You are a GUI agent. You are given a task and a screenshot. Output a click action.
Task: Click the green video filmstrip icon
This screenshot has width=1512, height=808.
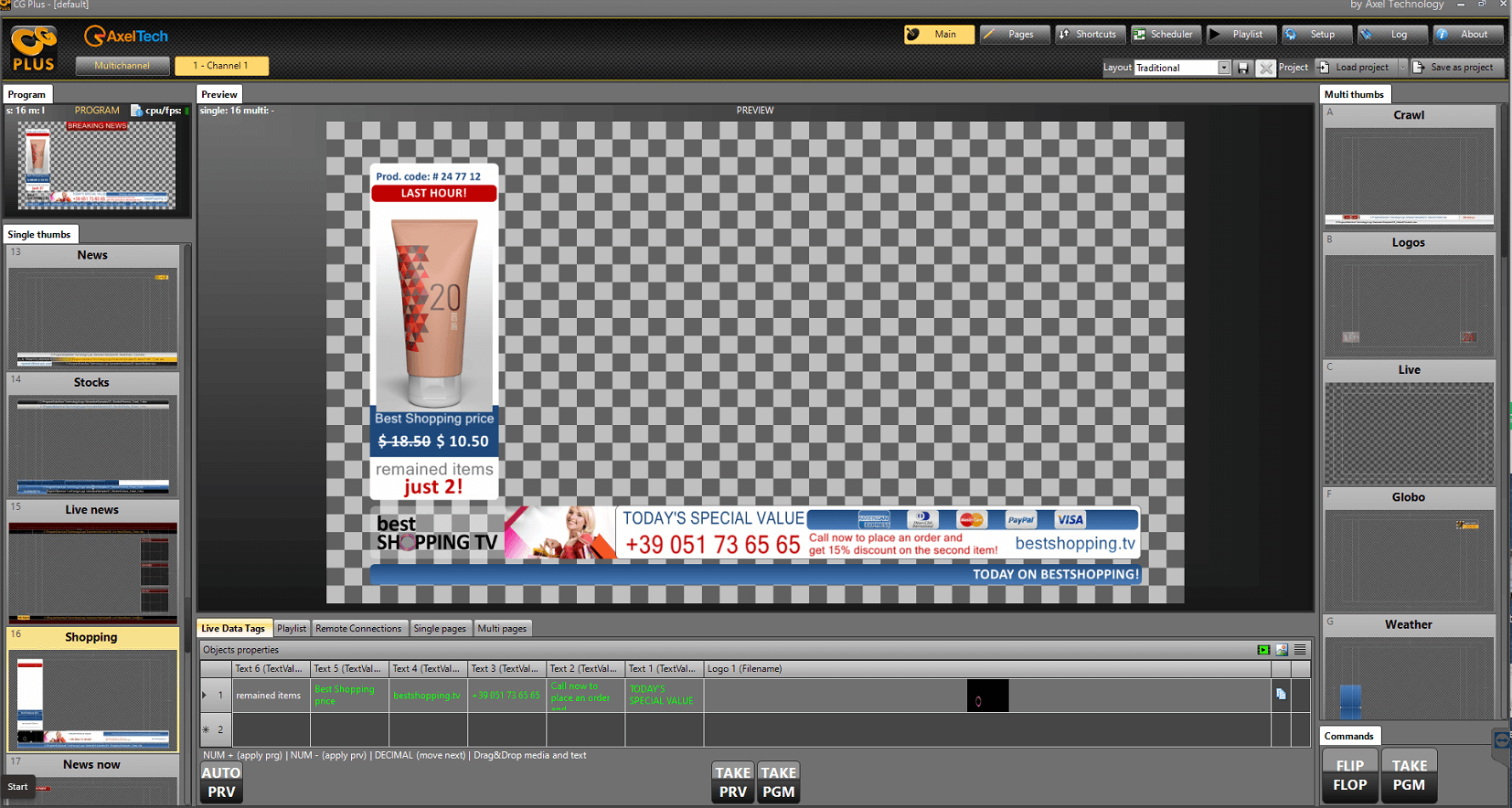pos(1263,650)
